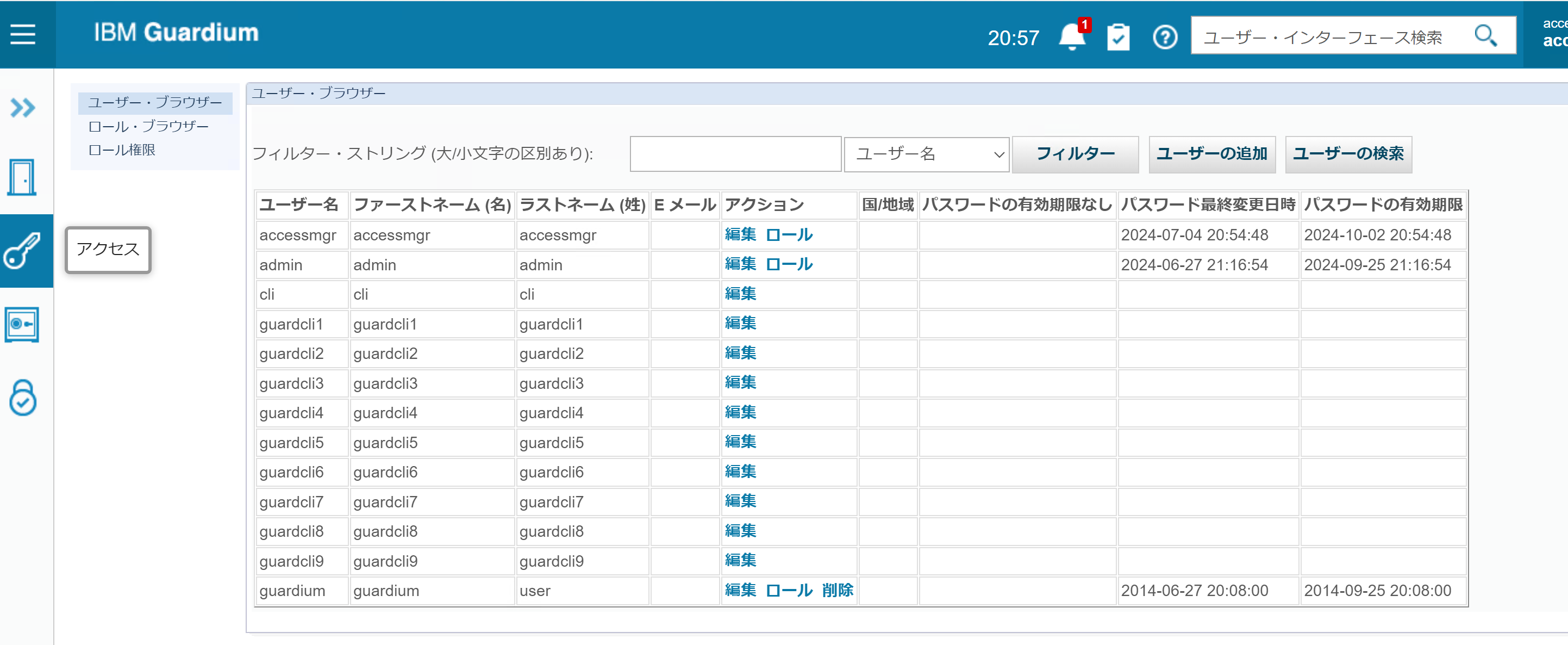
Task: Click the フィルター button
Action: 1075,154
